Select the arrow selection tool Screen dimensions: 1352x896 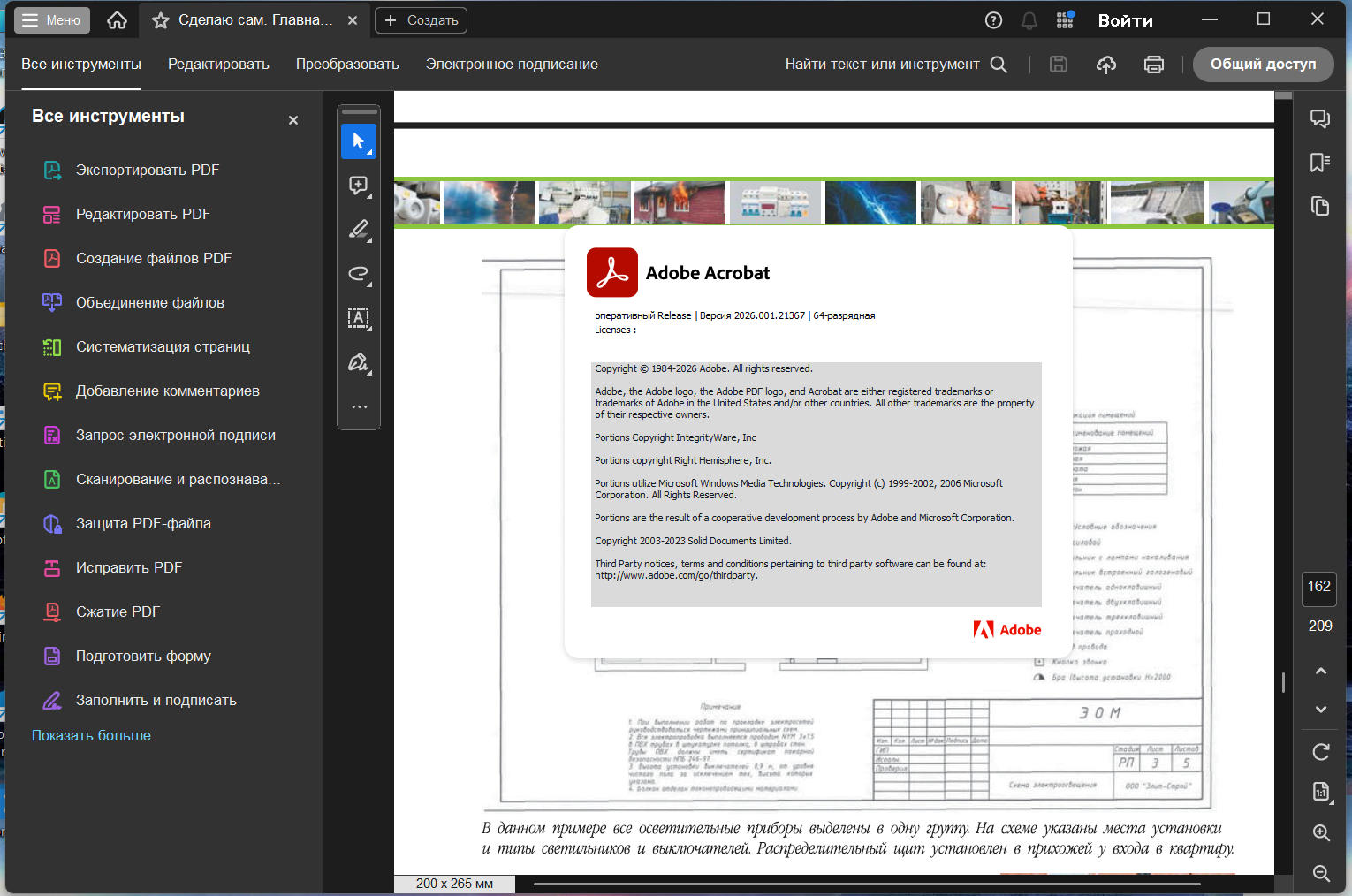point(359,141)
